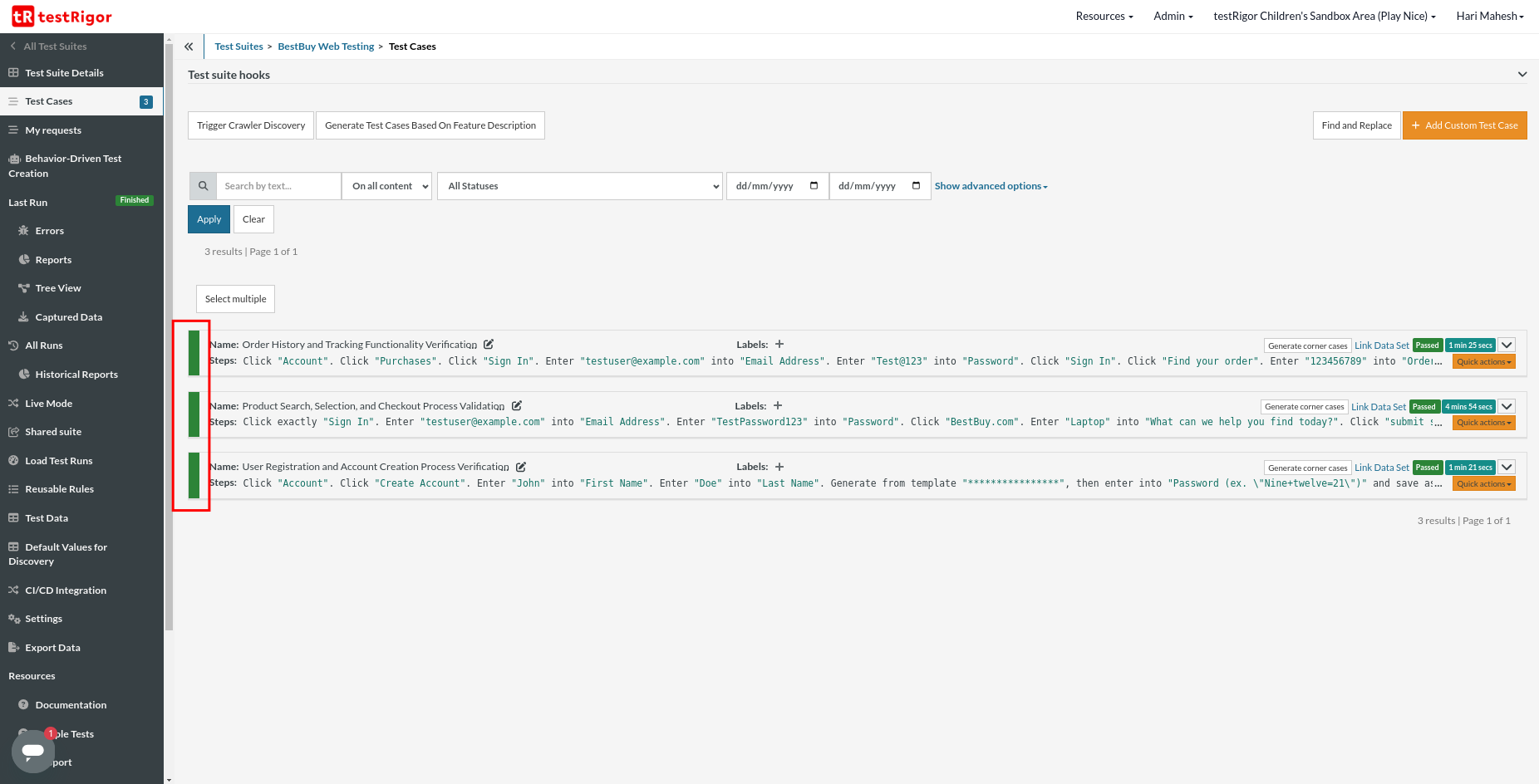The width and height of the screenshot is (1539, 784).
Task: Click edit icon for Product Search test case
Action: [x=517, y=406]
